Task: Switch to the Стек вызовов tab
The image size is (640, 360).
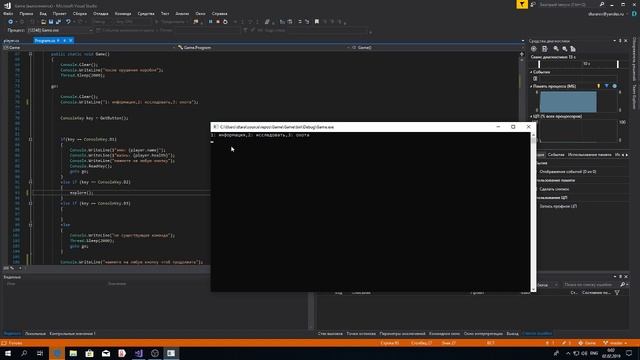Action: point(330,333)
